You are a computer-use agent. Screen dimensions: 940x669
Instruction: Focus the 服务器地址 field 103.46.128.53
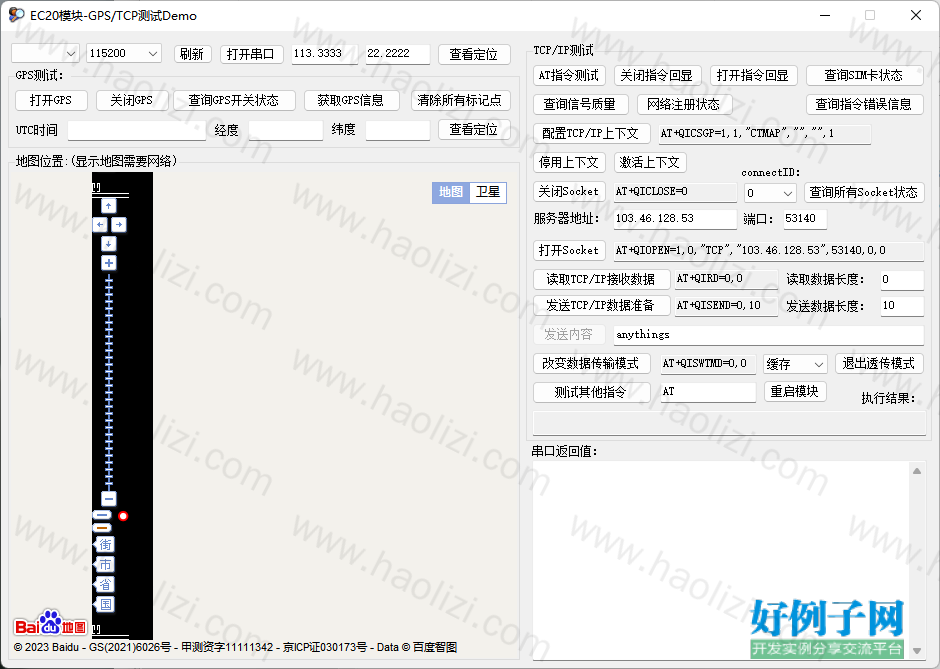coord(676,219)
